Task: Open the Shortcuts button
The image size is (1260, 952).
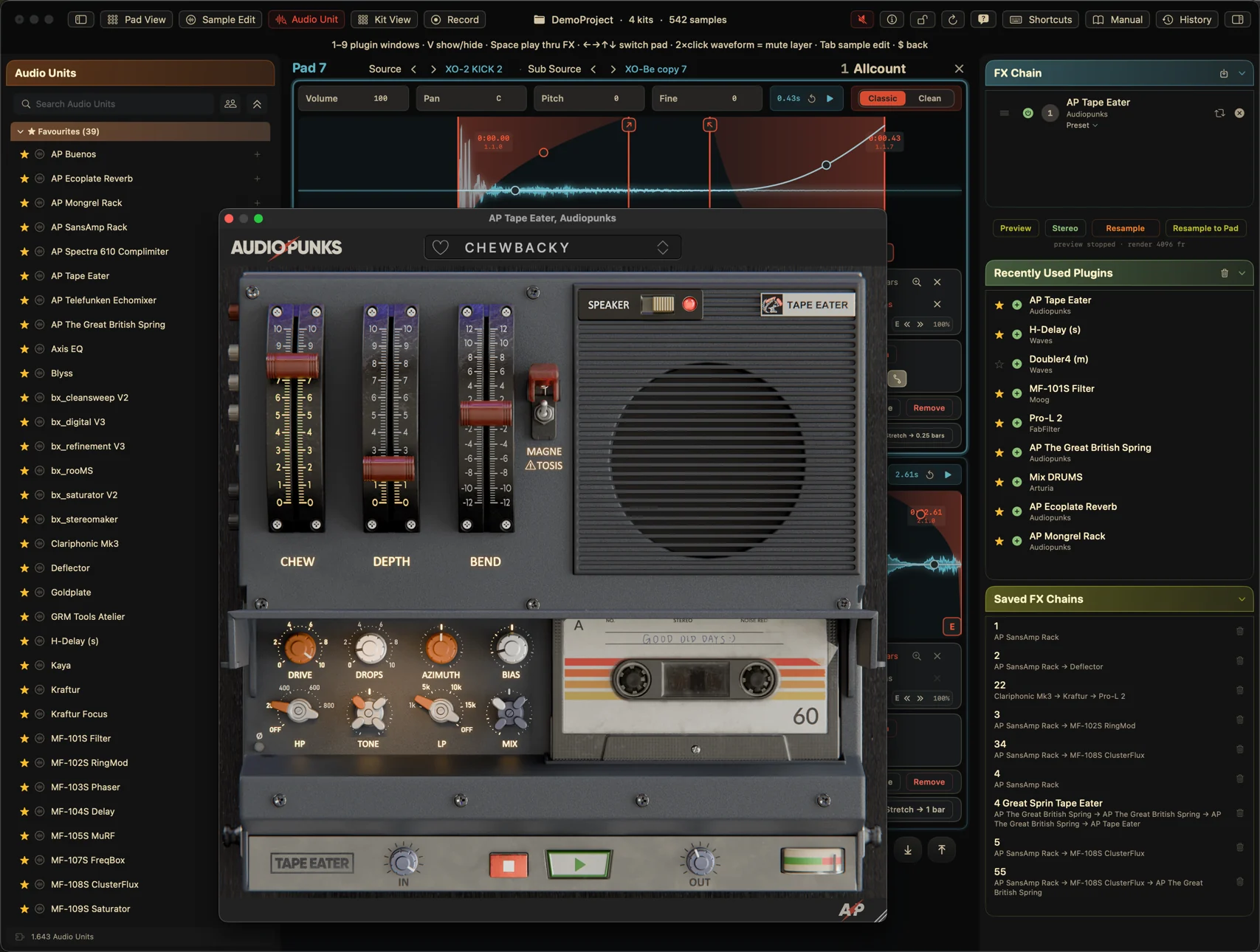Action: (1041, 20)
